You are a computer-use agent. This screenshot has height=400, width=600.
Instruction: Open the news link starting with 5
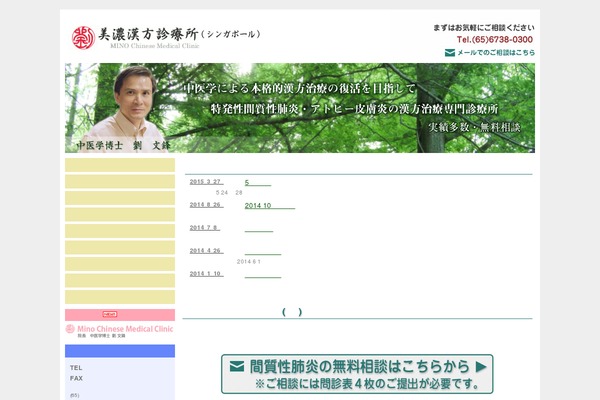[x=258, y=183]
